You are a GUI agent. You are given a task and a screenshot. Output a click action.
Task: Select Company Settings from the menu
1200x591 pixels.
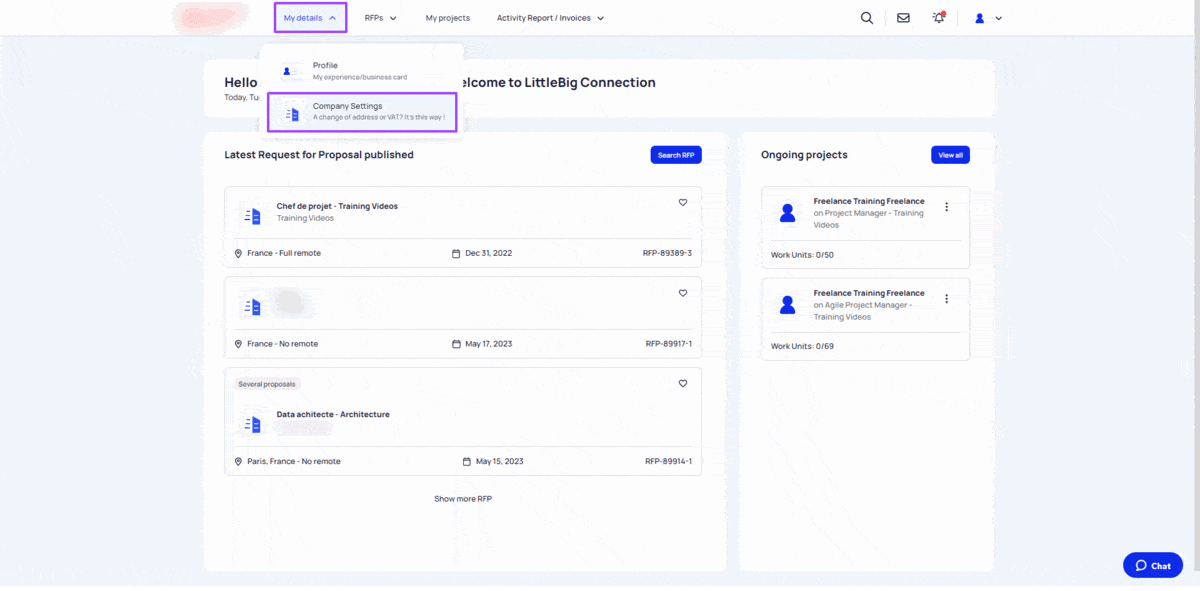[362, 111]
